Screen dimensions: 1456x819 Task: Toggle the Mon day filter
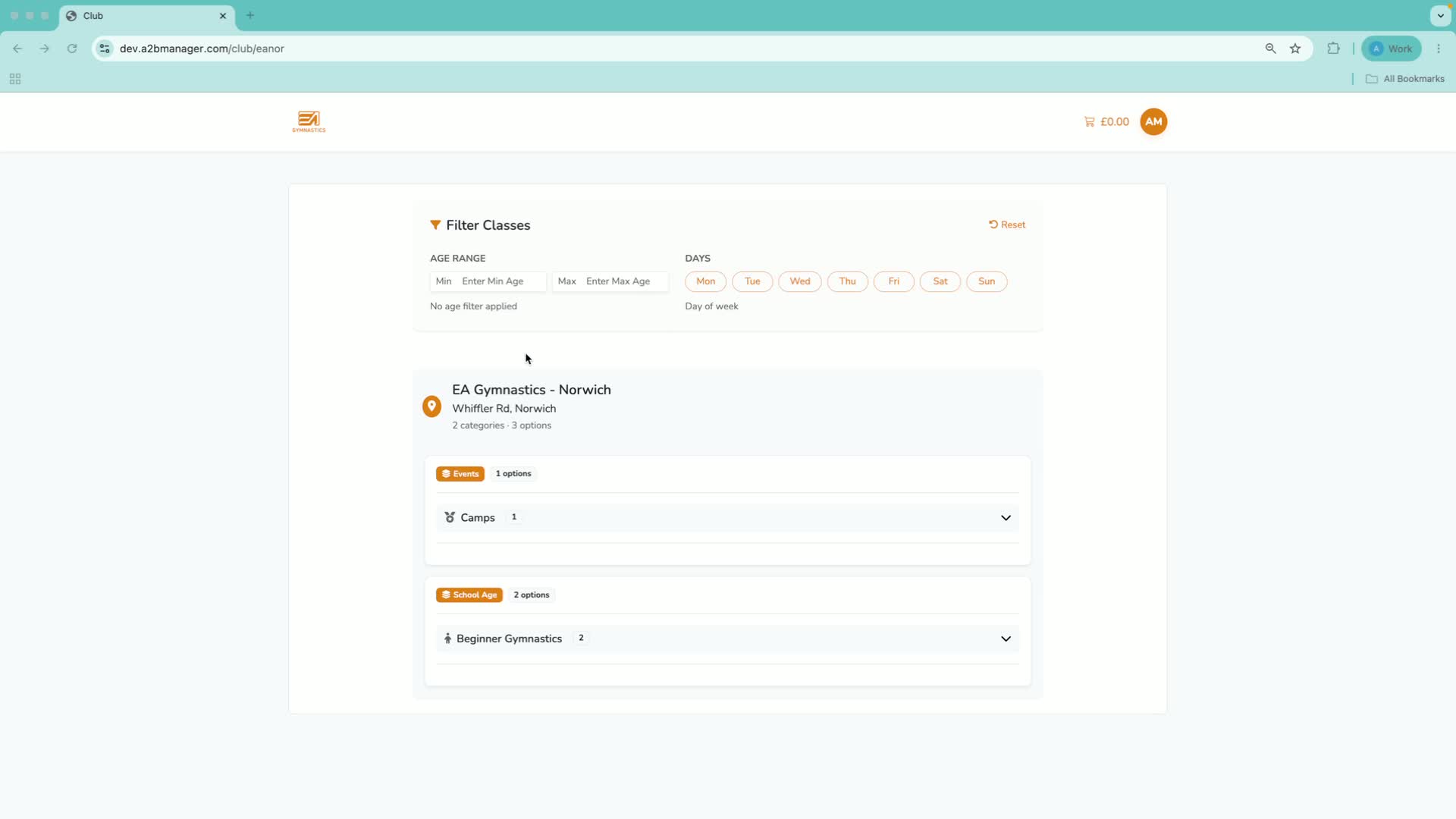705,281
